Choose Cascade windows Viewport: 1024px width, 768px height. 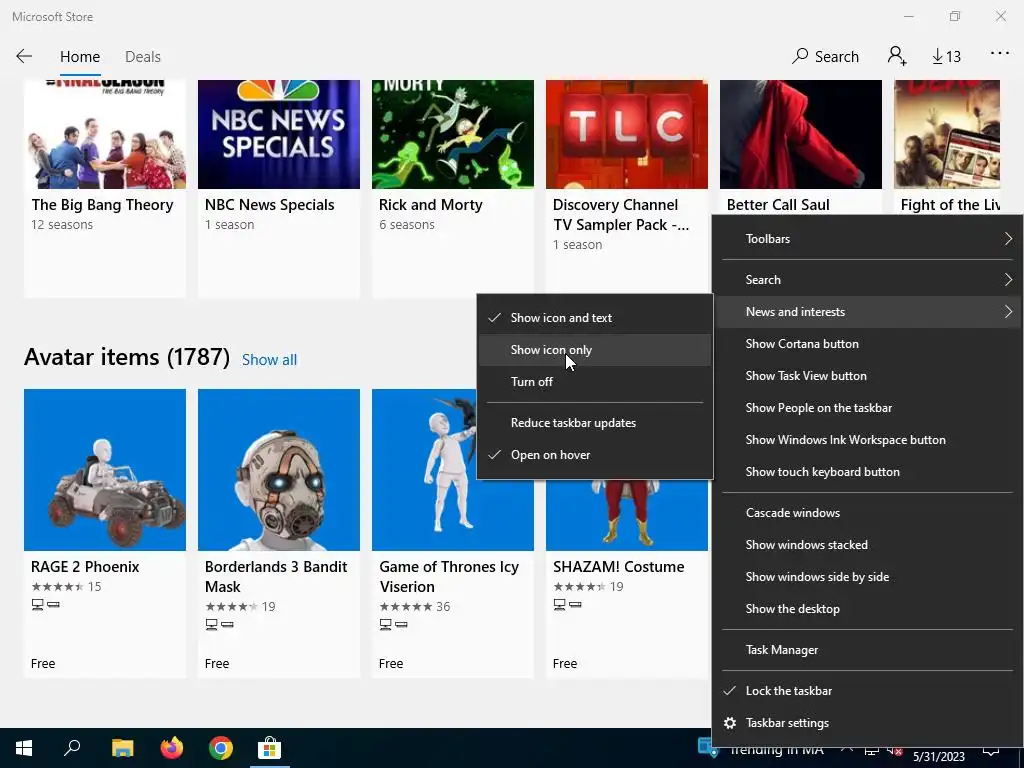869,513
